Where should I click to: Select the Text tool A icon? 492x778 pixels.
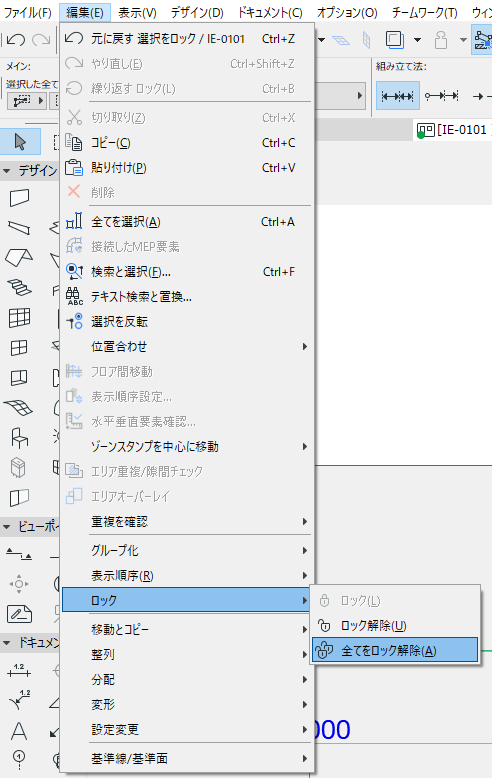click(x=19, y=731)
